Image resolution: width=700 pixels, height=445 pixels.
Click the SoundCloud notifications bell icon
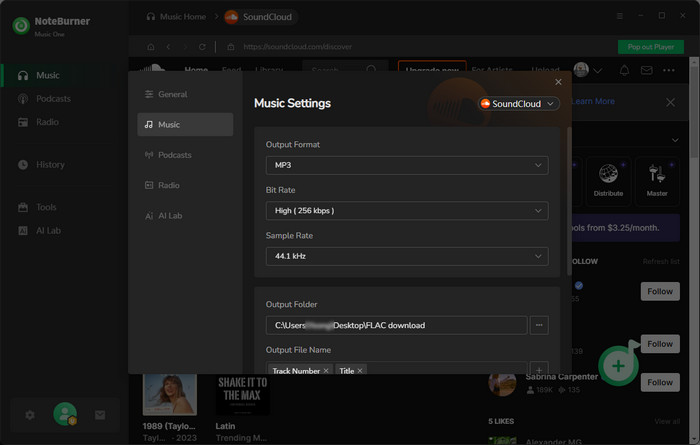coord(624,70)
